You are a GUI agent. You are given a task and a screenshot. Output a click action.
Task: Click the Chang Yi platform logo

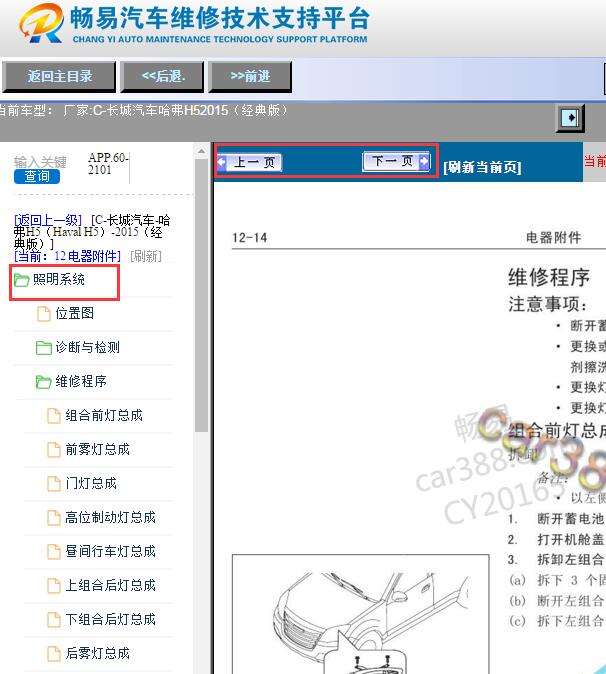click(41, 23)
